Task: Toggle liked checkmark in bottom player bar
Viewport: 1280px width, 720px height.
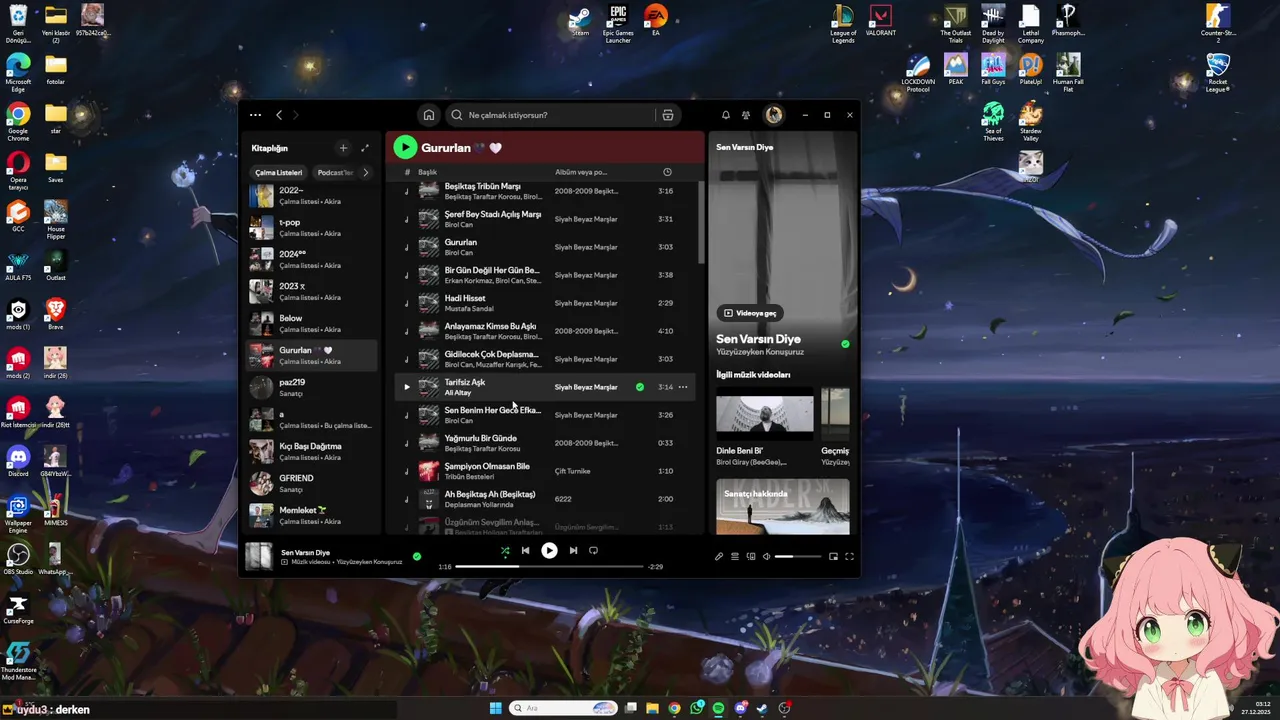Action: click(417, 556)
